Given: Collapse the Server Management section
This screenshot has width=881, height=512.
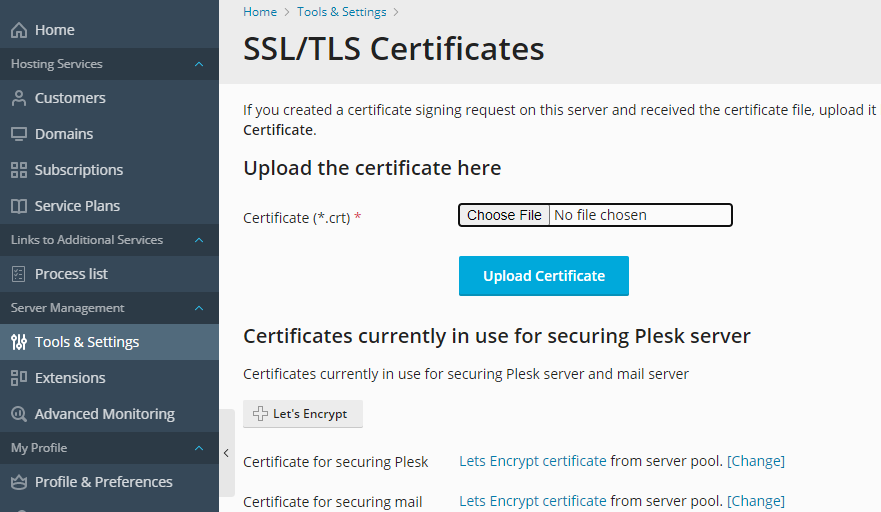Looking at the screenshot, I should (199, 308).
